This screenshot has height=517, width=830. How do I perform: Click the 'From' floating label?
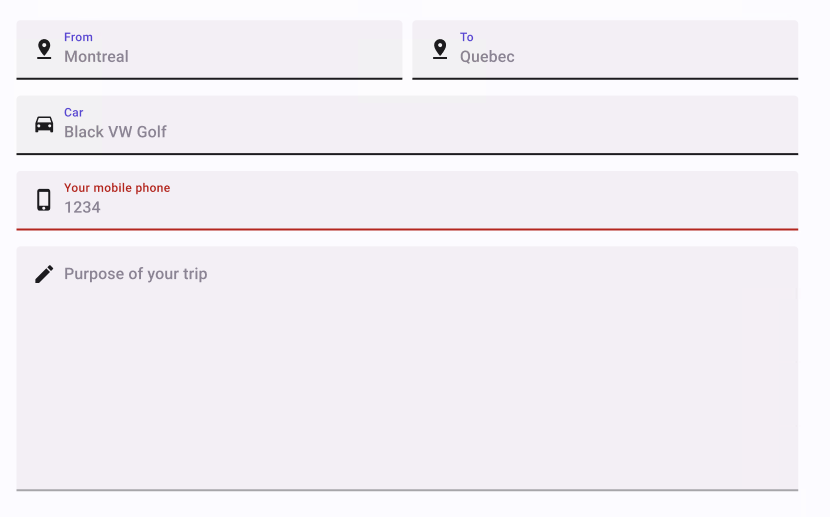click(x=78, y=37)
